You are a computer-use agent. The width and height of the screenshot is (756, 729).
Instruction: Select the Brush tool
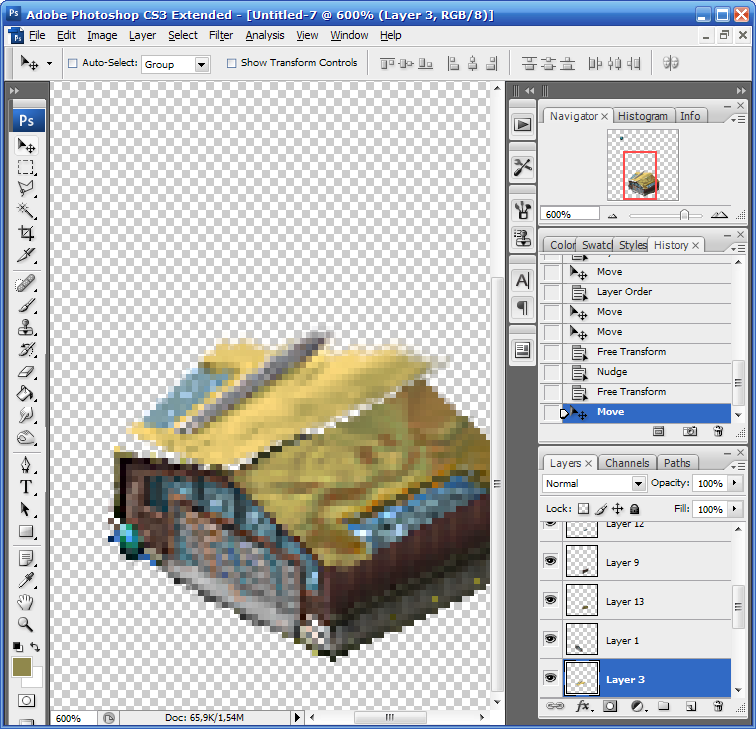pos(26,305)
